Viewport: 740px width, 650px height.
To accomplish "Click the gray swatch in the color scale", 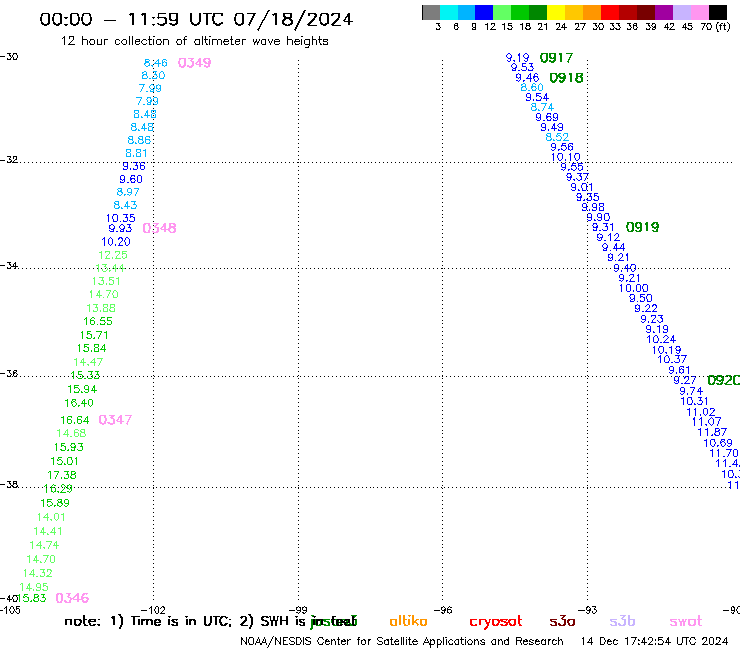I will [x=431, y=12].
